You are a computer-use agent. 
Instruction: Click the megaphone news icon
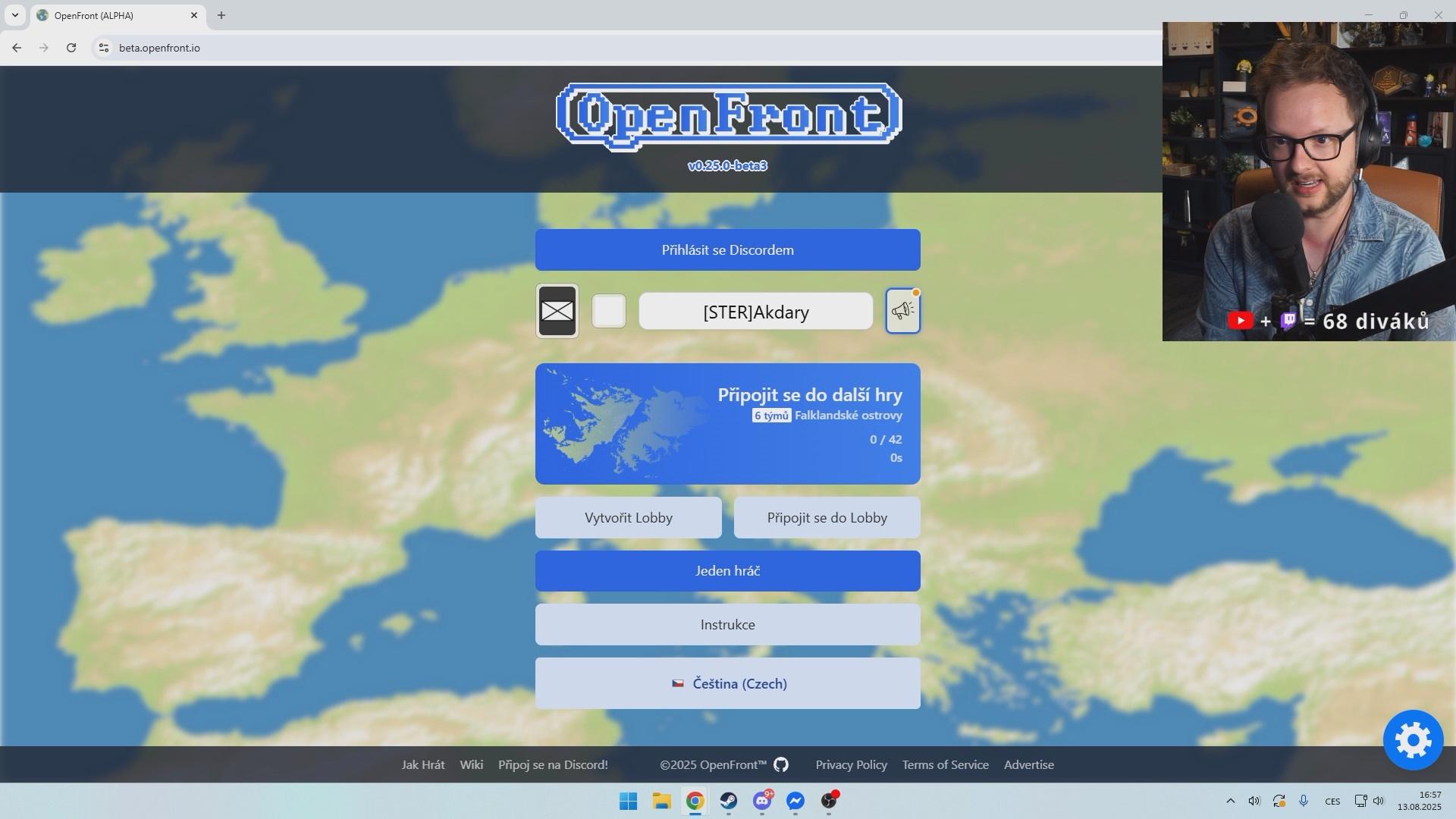902,311
